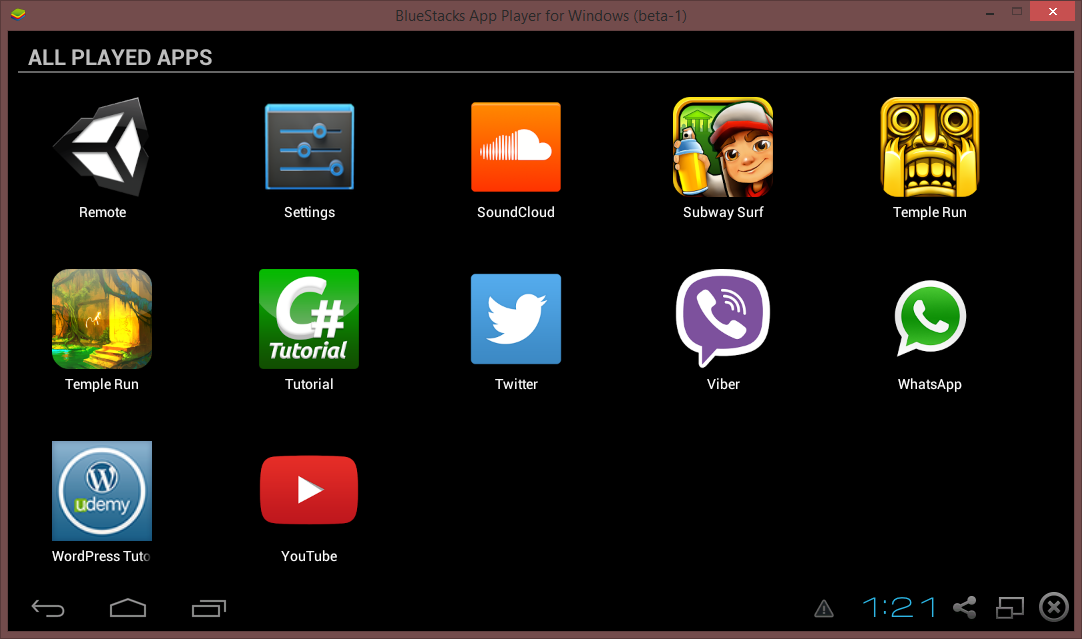1082x639 pixels.
Task: Close the BlueStacks window
Action: point(1052,12)
